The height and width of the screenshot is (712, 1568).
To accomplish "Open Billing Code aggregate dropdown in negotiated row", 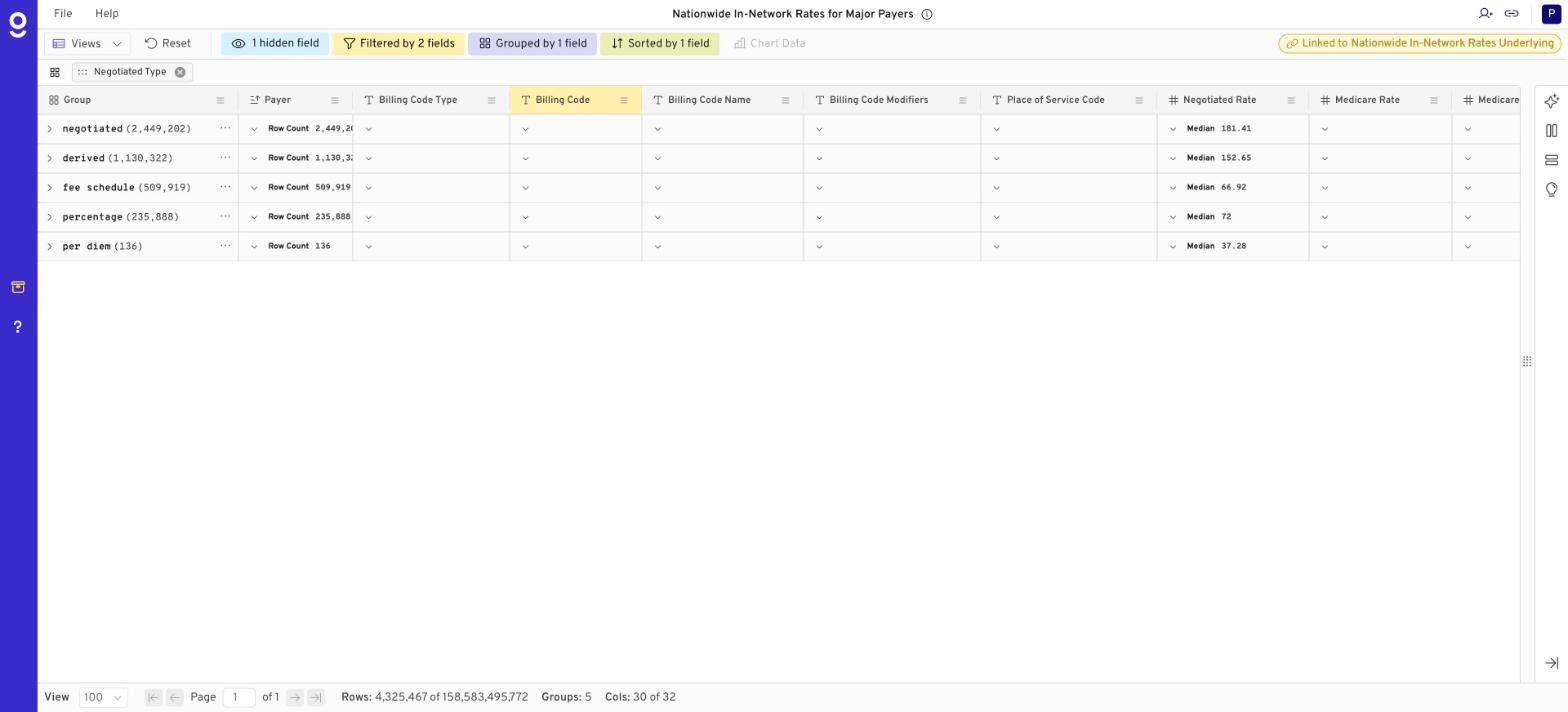I will (525, 129).
